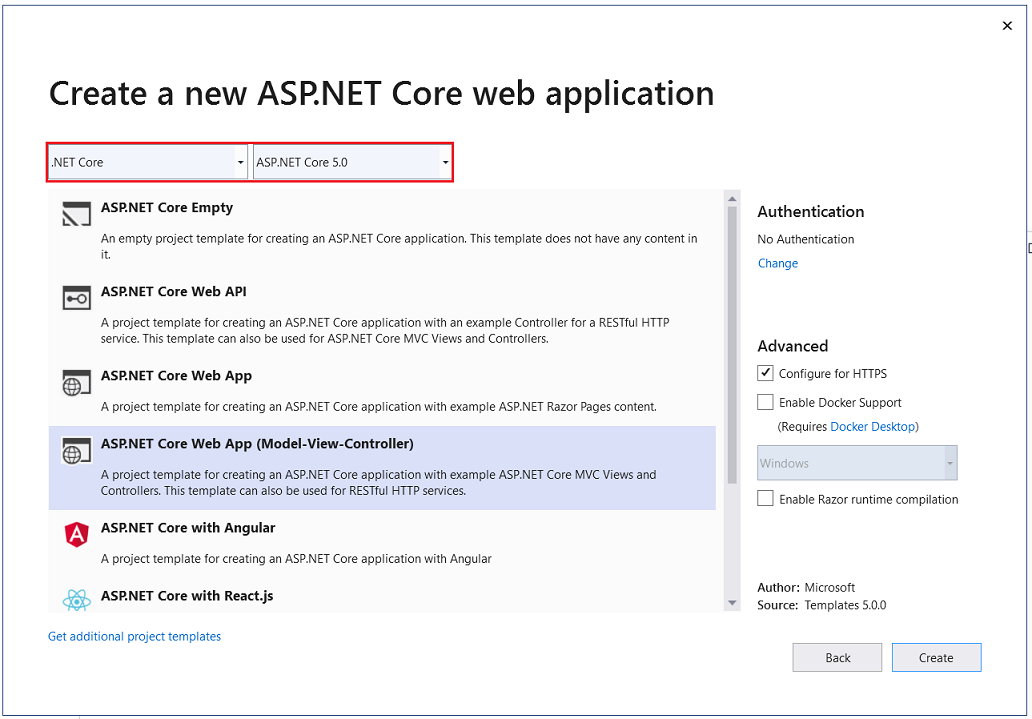Open the ASP.NET Core 5.0 version dropdown
Image resolution: width=1032 pixels, height=719 pixels.
(445, 161)
